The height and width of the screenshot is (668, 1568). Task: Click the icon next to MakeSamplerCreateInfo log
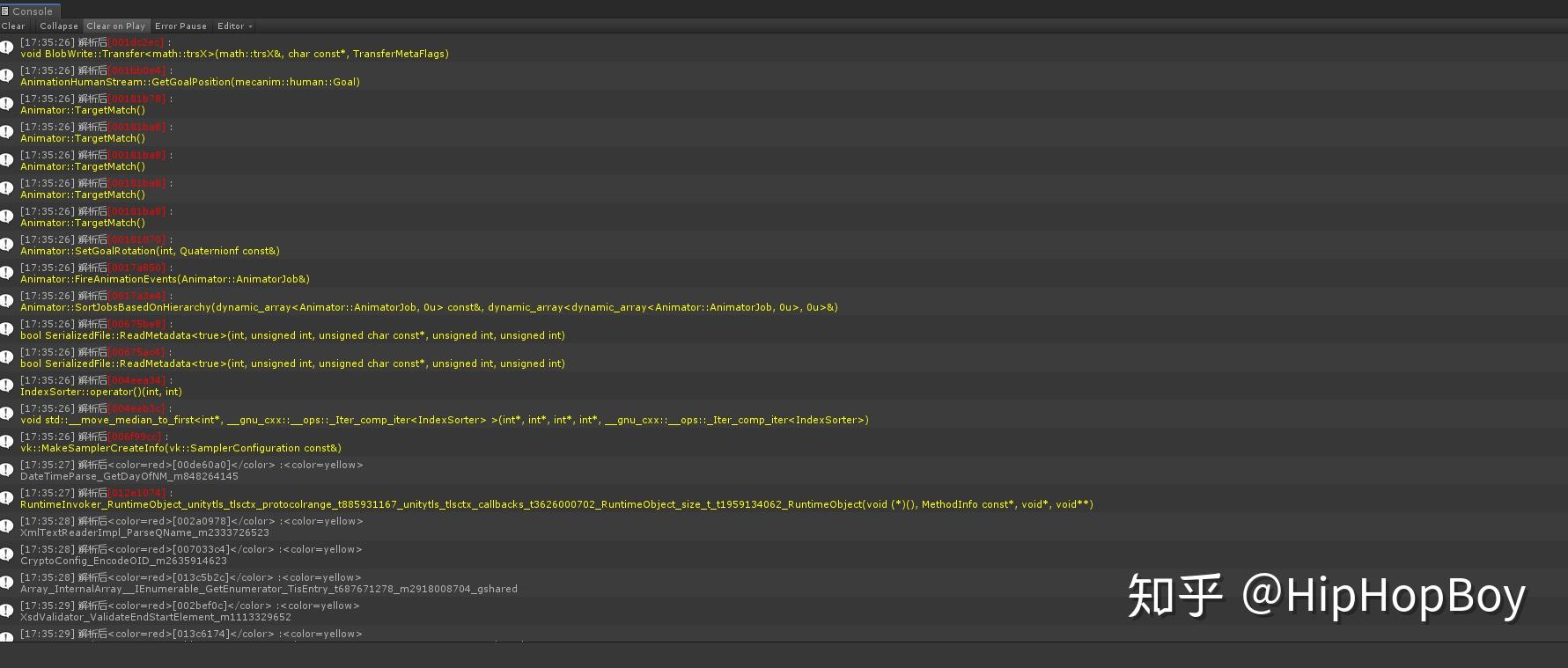7,442
